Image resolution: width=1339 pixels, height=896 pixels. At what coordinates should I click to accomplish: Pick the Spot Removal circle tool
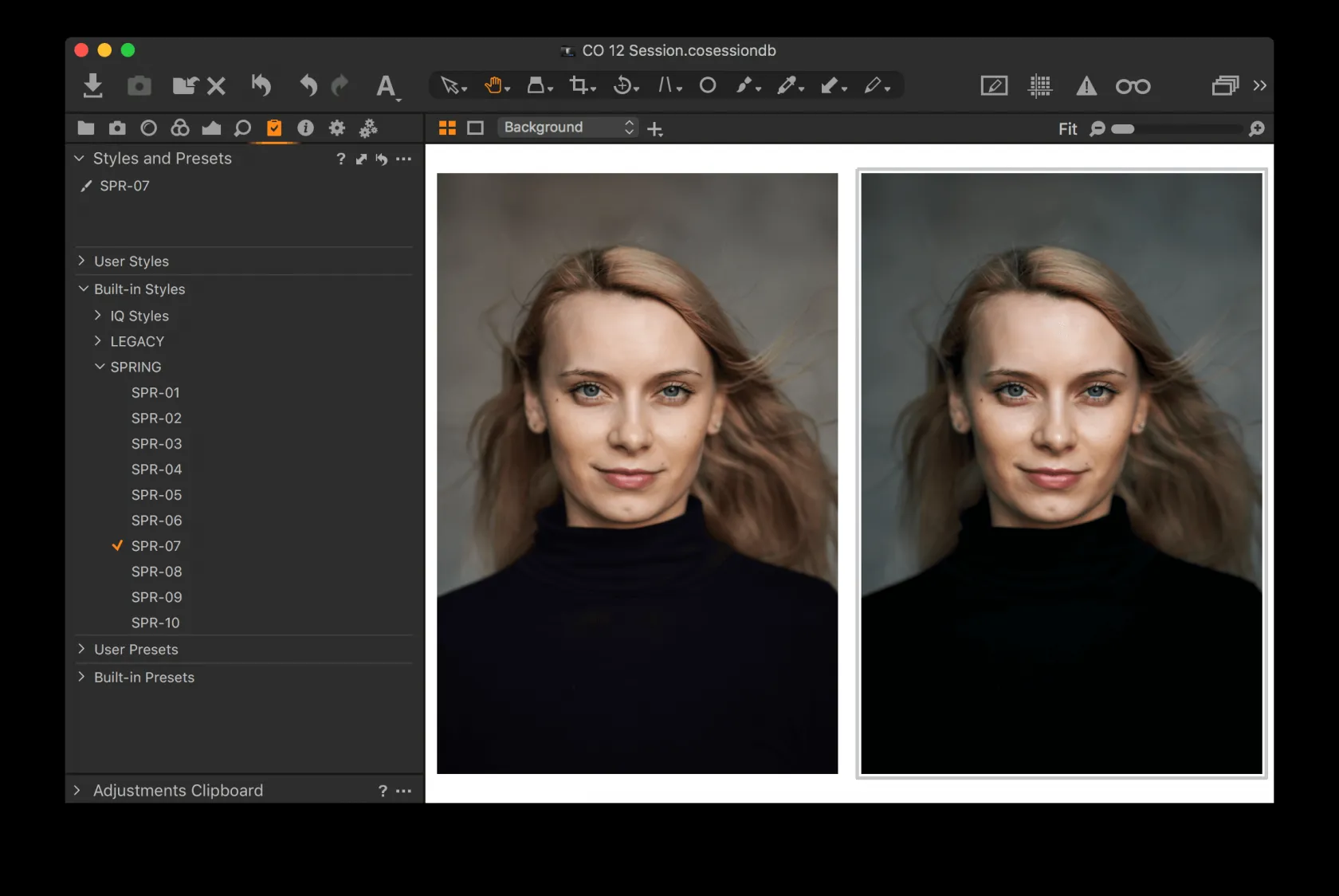[x=708, y=85]
